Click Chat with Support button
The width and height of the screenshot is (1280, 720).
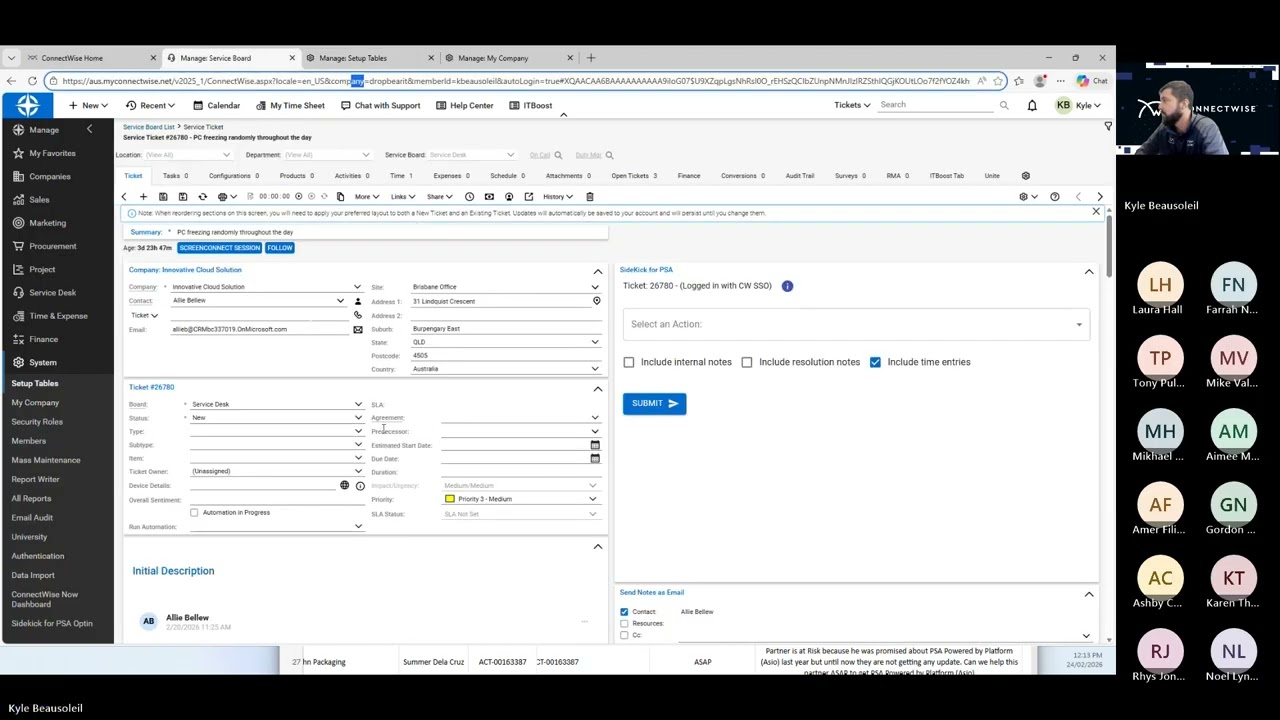tap(380, 105)
